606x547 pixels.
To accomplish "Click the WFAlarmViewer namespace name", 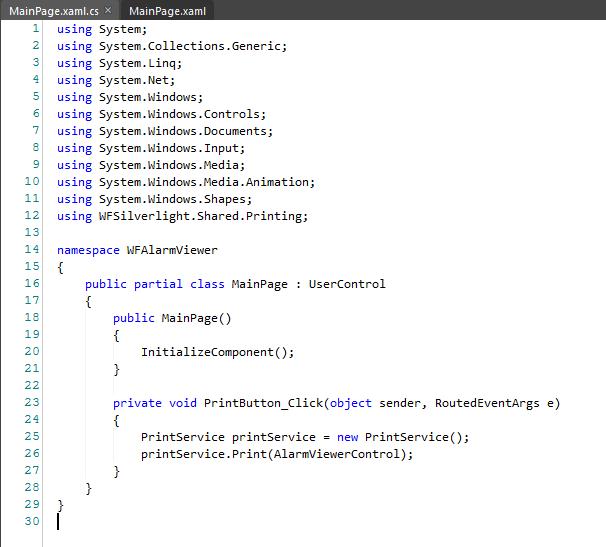I will 171,249.
